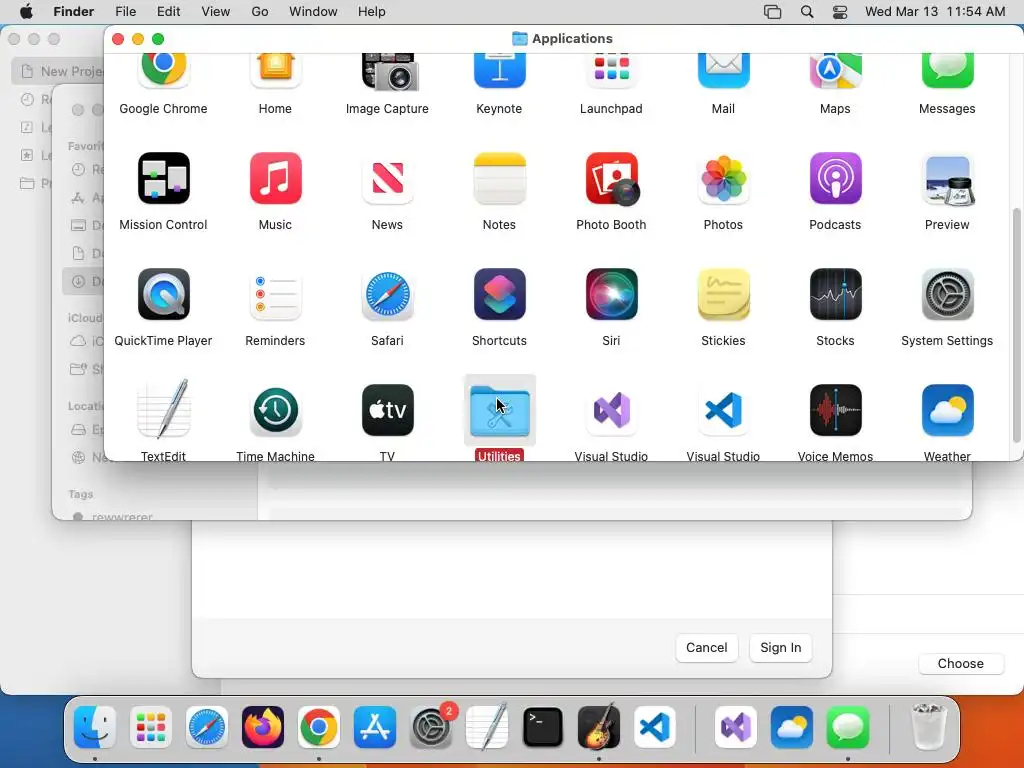Open the Trash in the Dock

[928, 727]
